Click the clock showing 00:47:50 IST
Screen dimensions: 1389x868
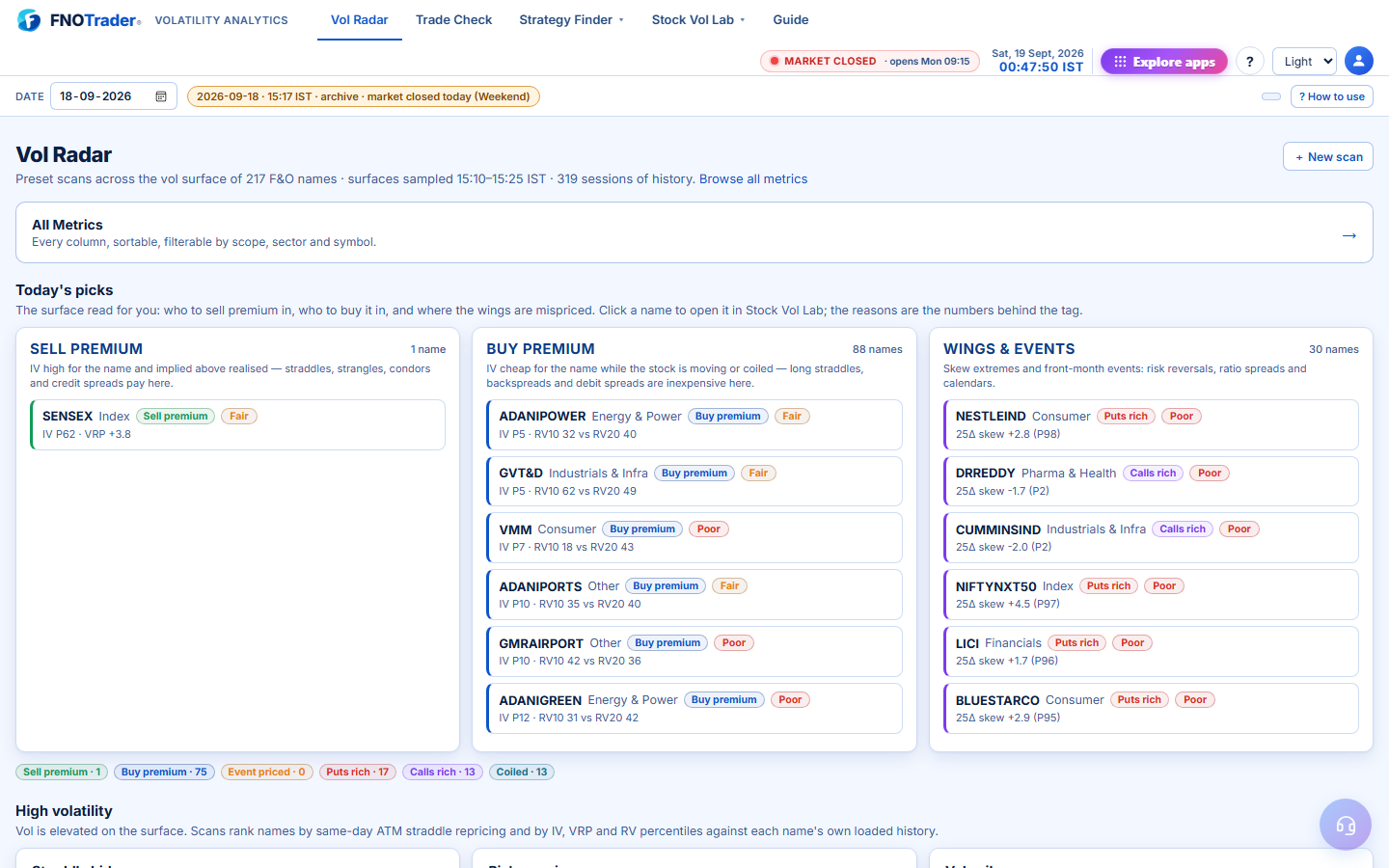(x=1041, y=68)
